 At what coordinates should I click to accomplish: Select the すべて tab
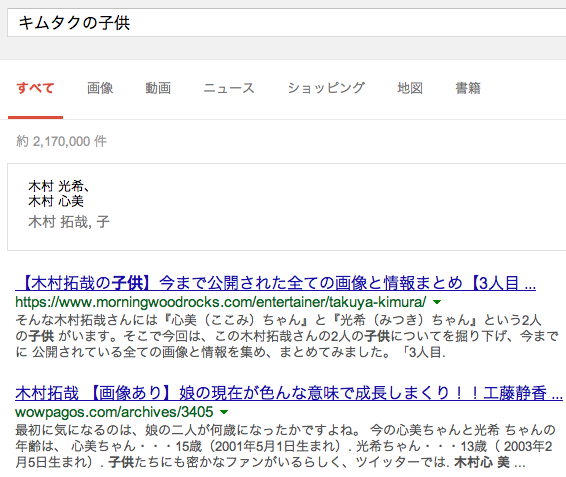[35, 88]
